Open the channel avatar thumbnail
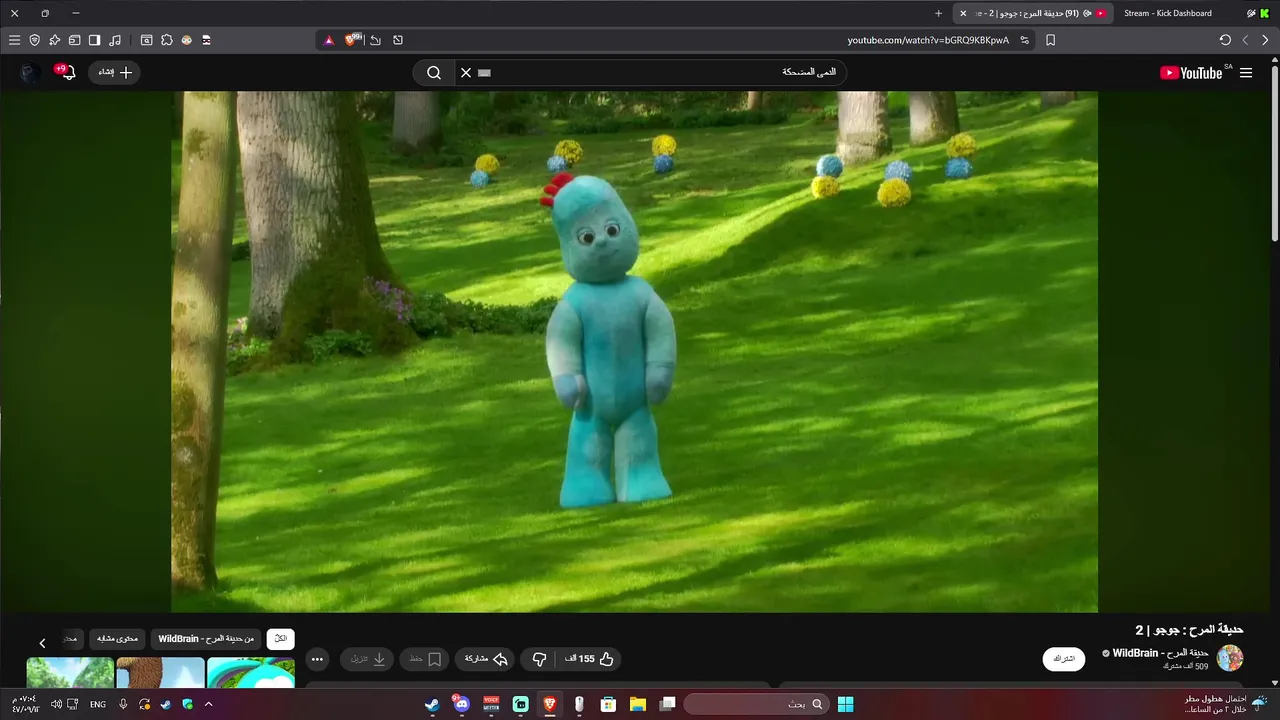Screen dimensions: 1280x720 [1230, 658]
